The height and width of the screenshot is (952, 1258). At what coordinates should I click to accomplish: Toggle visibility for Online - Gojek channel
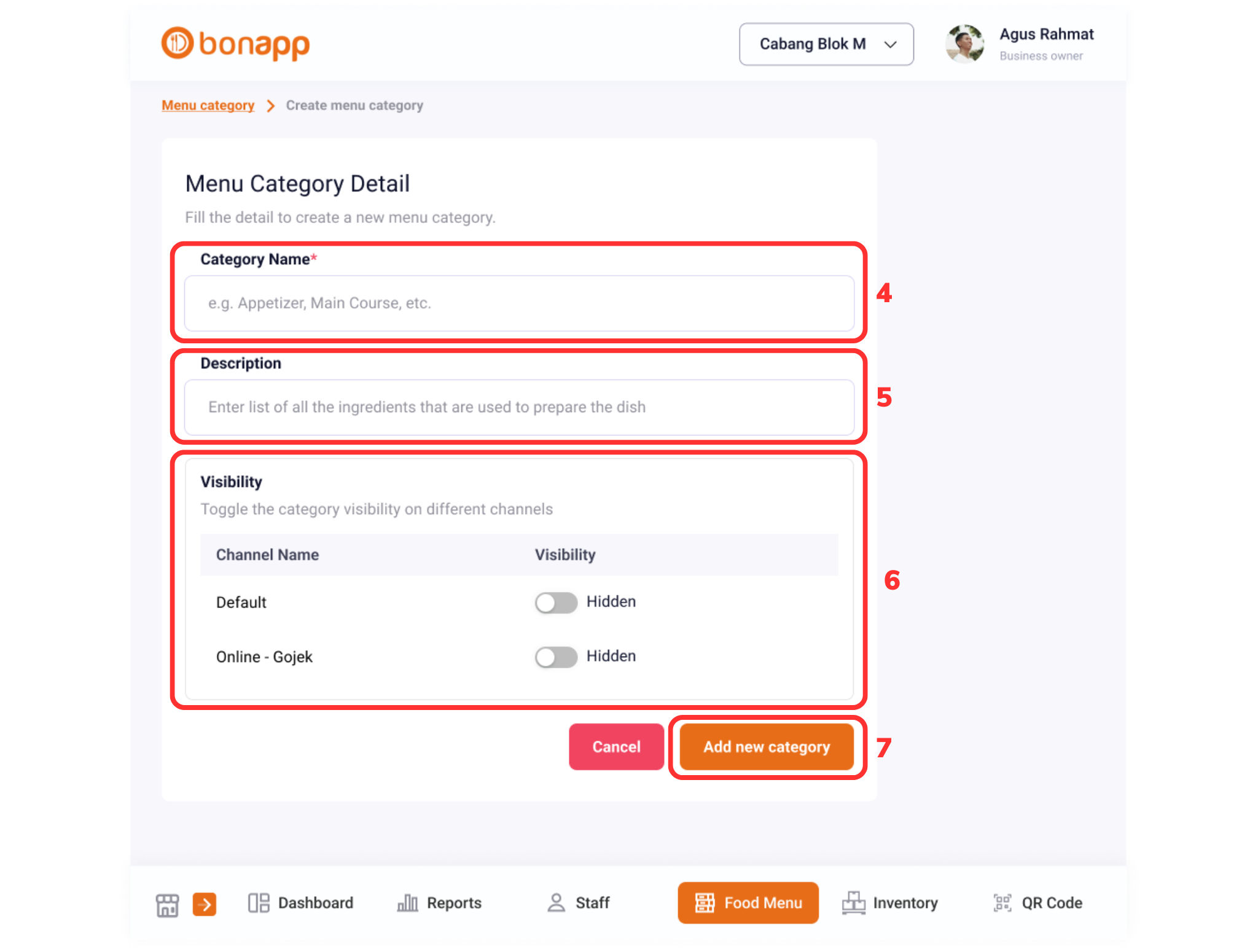[x=556, y=657]
